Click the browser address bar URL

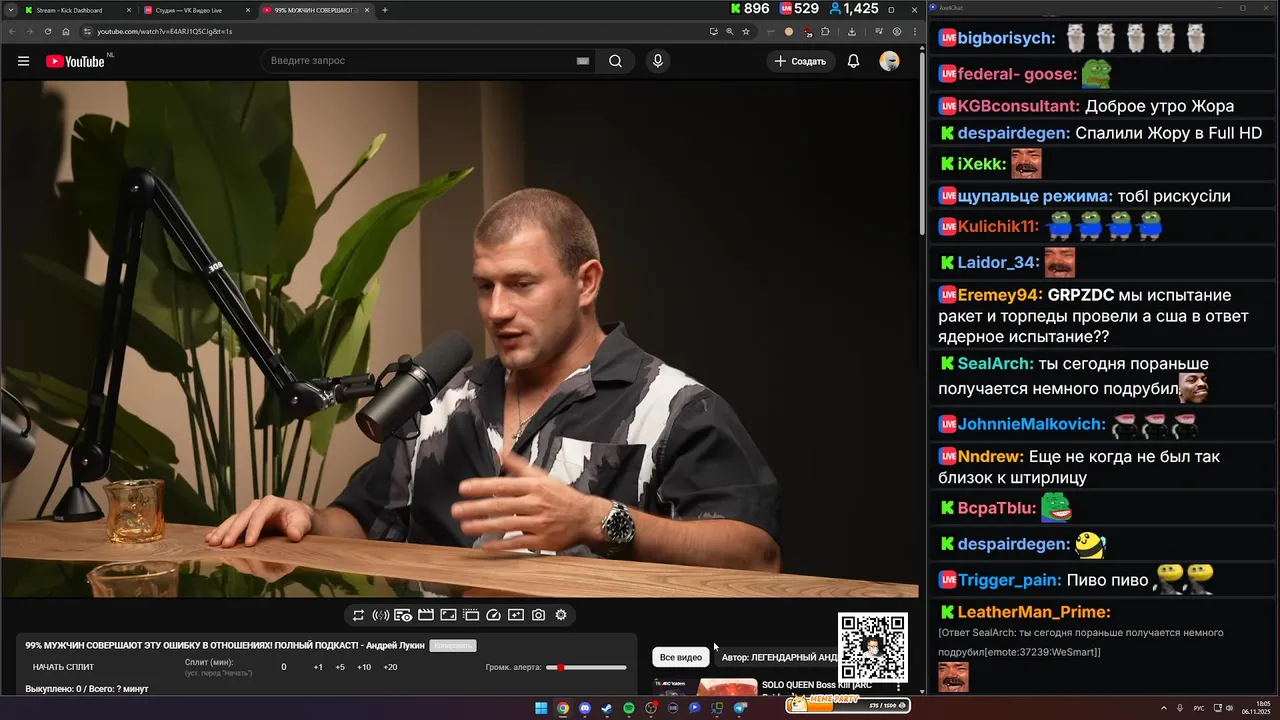click(x=164, y=31)
